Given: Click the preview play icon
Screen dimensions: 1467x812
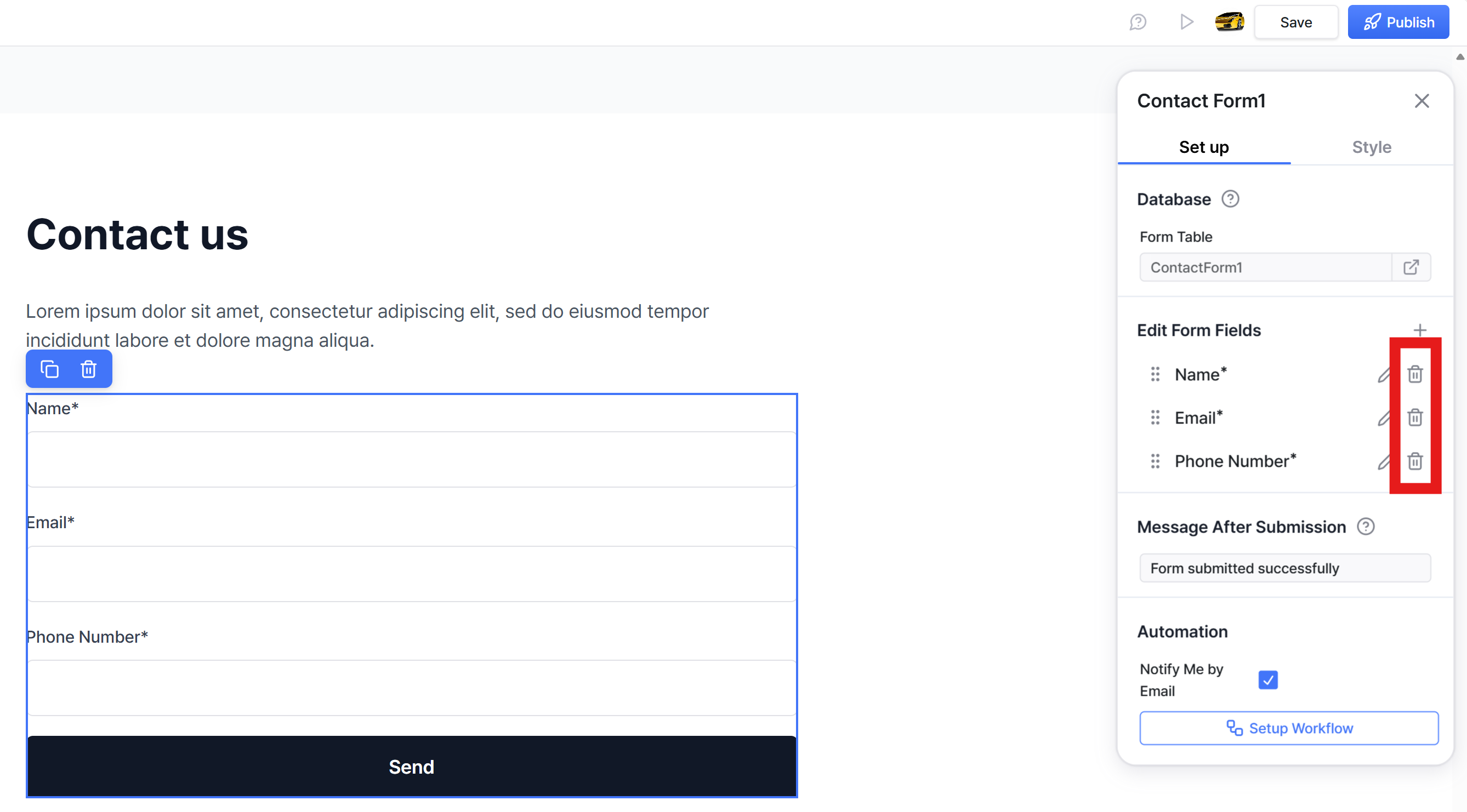Looking at the screenshot, I should click(1187, 22).
